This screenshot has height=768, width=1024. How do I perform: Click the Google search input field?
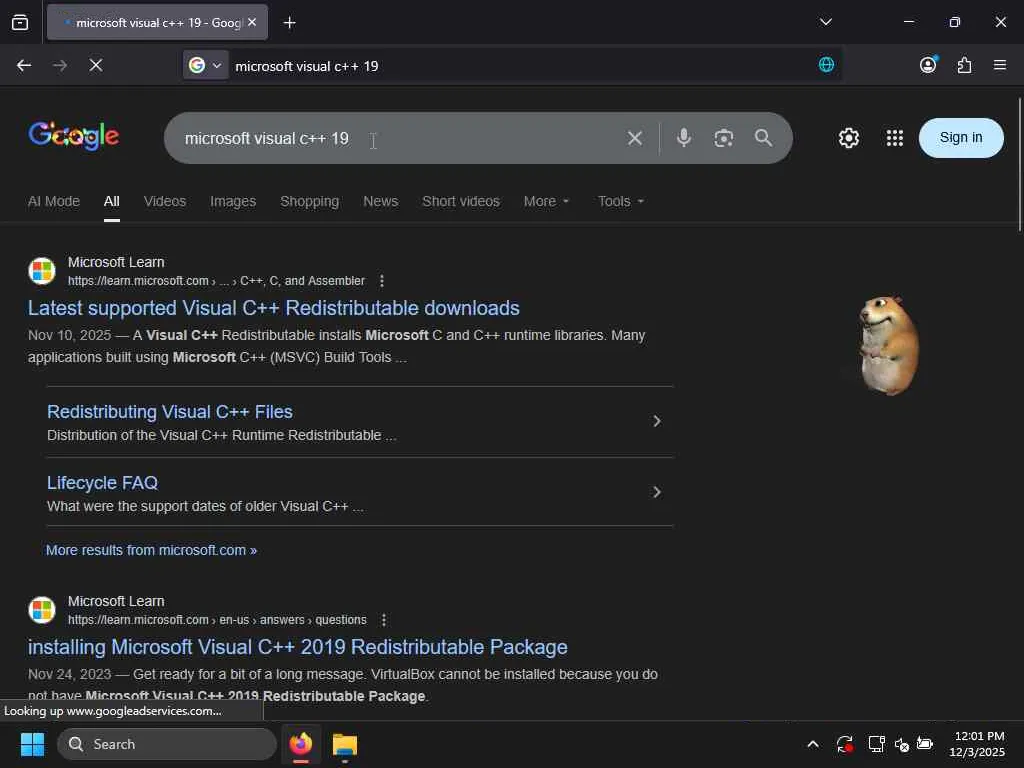pyautogui.click(x=400, y=138)
